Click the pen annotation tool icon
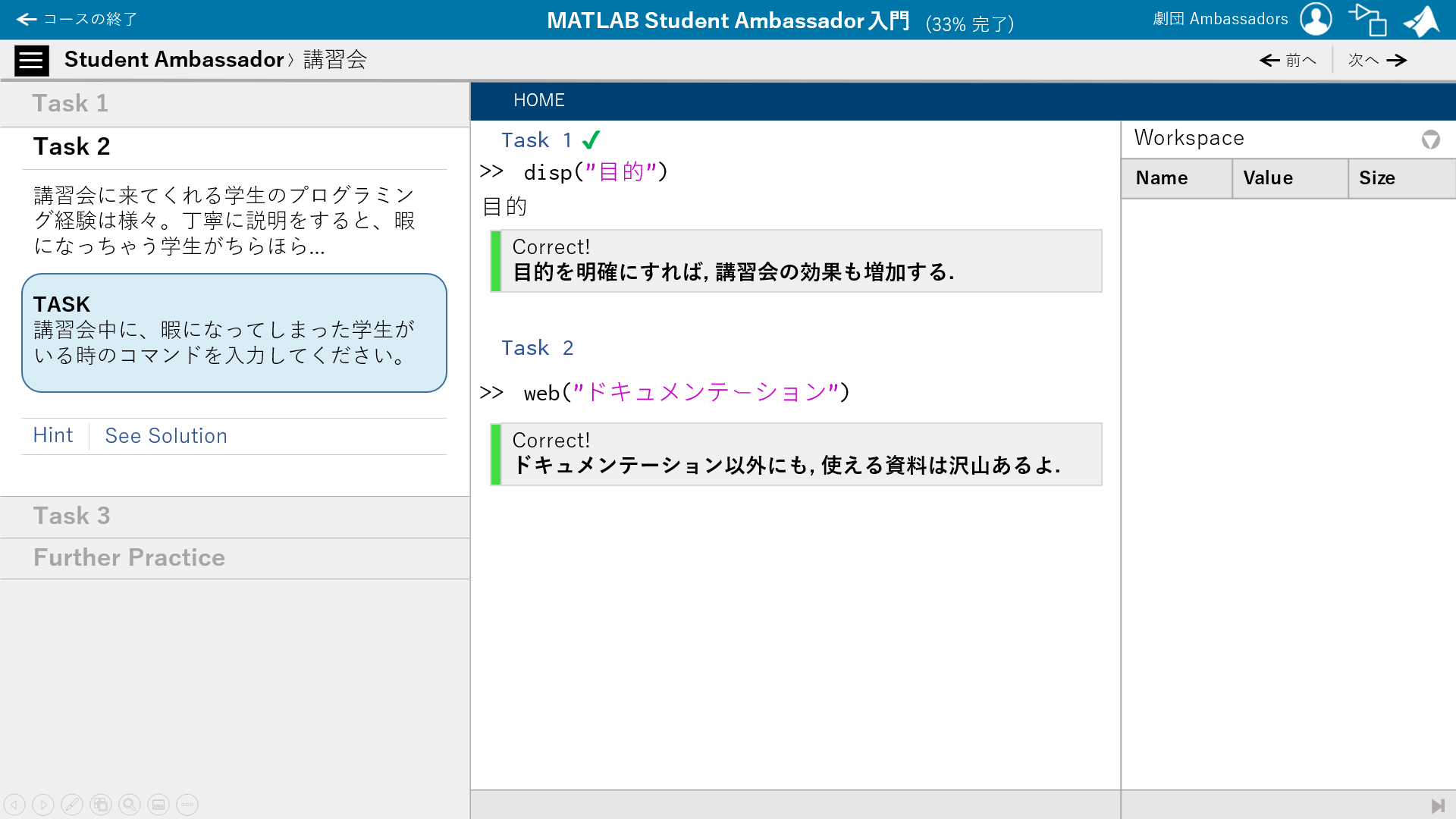 [x=72, y=805]
